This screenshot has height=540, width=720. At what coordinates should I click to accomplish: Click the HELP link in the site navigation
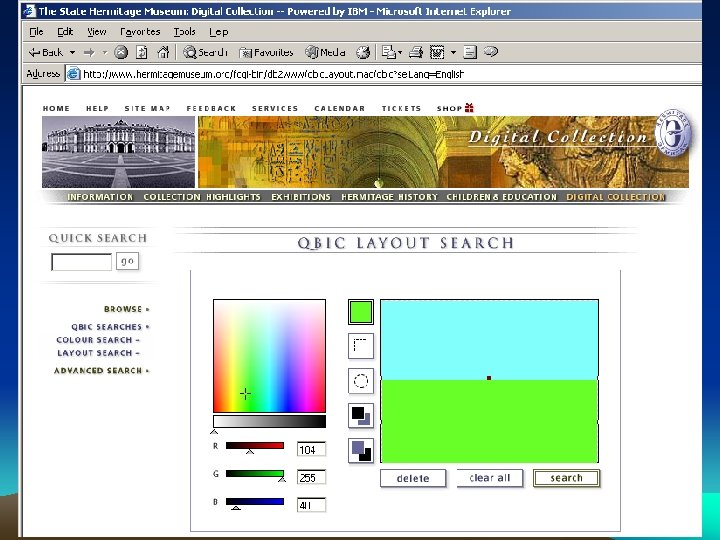[97, 108]
